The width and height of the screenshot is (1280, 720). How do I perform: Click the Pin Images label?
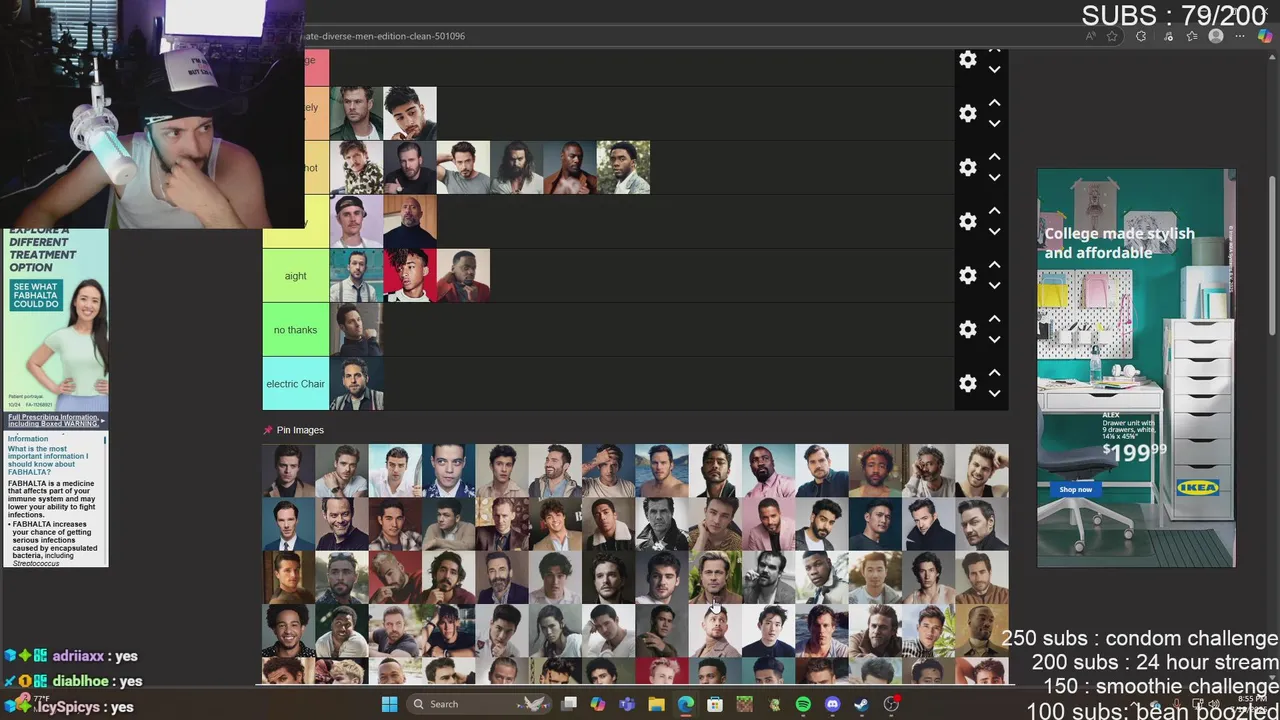[x=300, y=430]
